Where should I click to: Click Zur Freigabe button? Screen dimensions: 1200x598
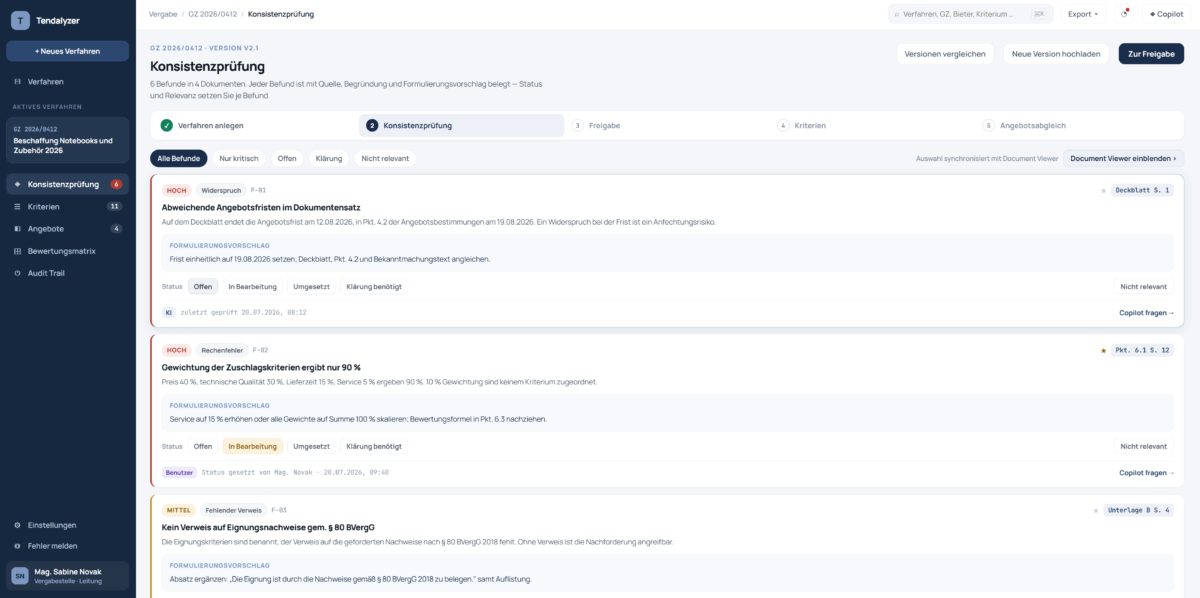(1151, 54)
